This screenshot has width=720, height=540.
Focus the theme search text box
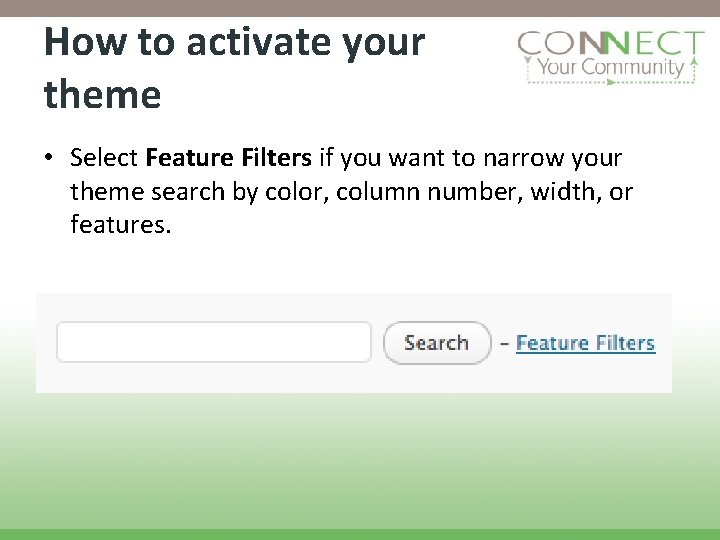(x=214, y=342)
